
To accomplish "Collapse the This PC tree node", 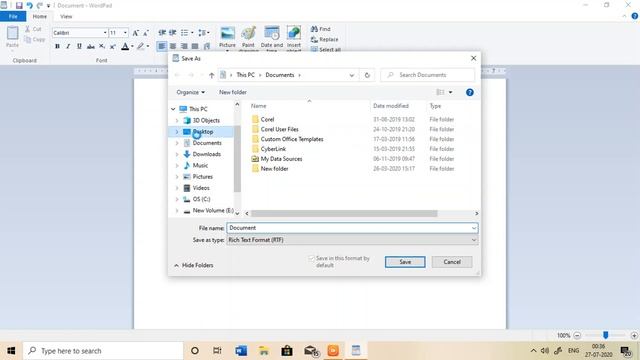I will click(x=173, y=109).
